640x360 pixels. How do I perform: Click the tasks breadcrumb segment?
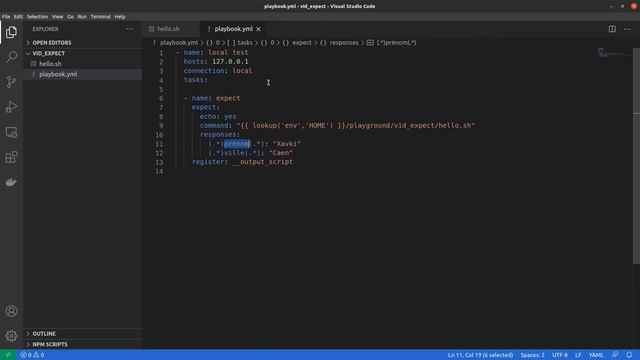(x=245, y=42)
